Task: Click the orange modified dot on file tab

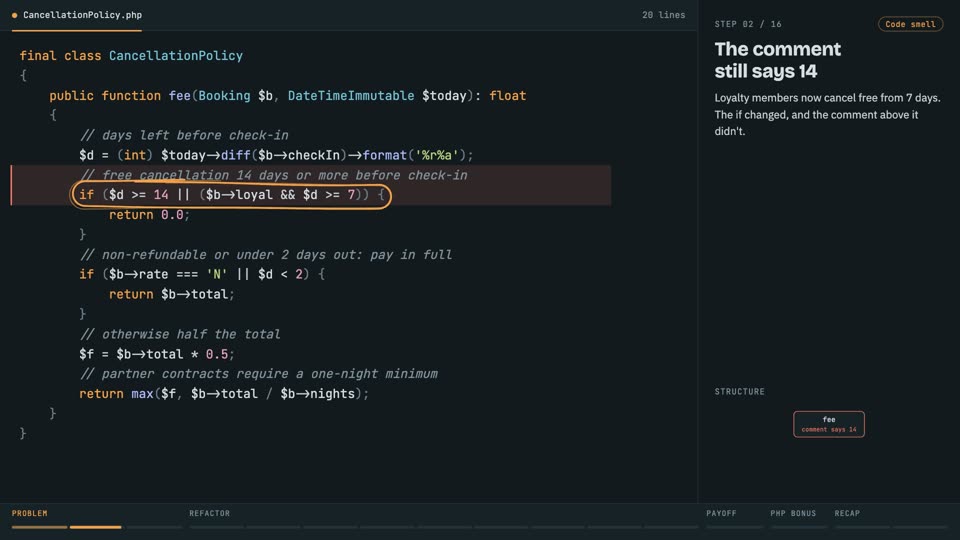Action: pos(14,15)
